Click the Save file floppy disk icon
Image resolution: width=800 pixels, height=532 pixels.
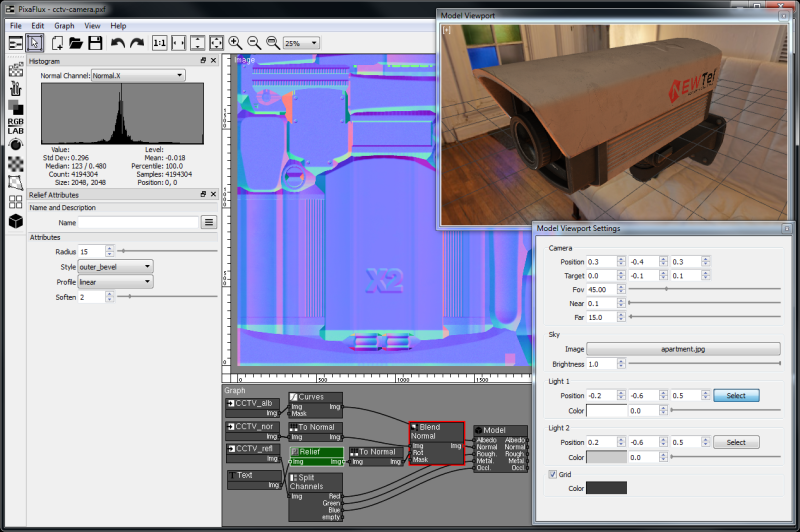tap(95, 43)
